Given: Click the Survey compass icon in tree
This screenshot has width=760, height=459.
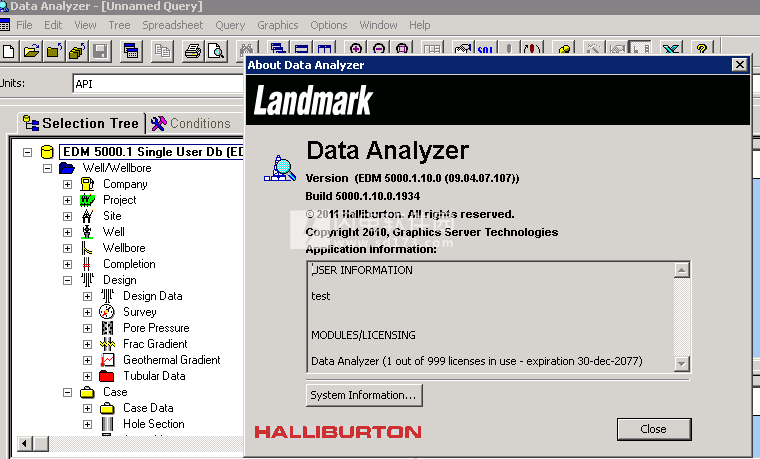Looking at the screenshot, I should click(x=107, y=312).
